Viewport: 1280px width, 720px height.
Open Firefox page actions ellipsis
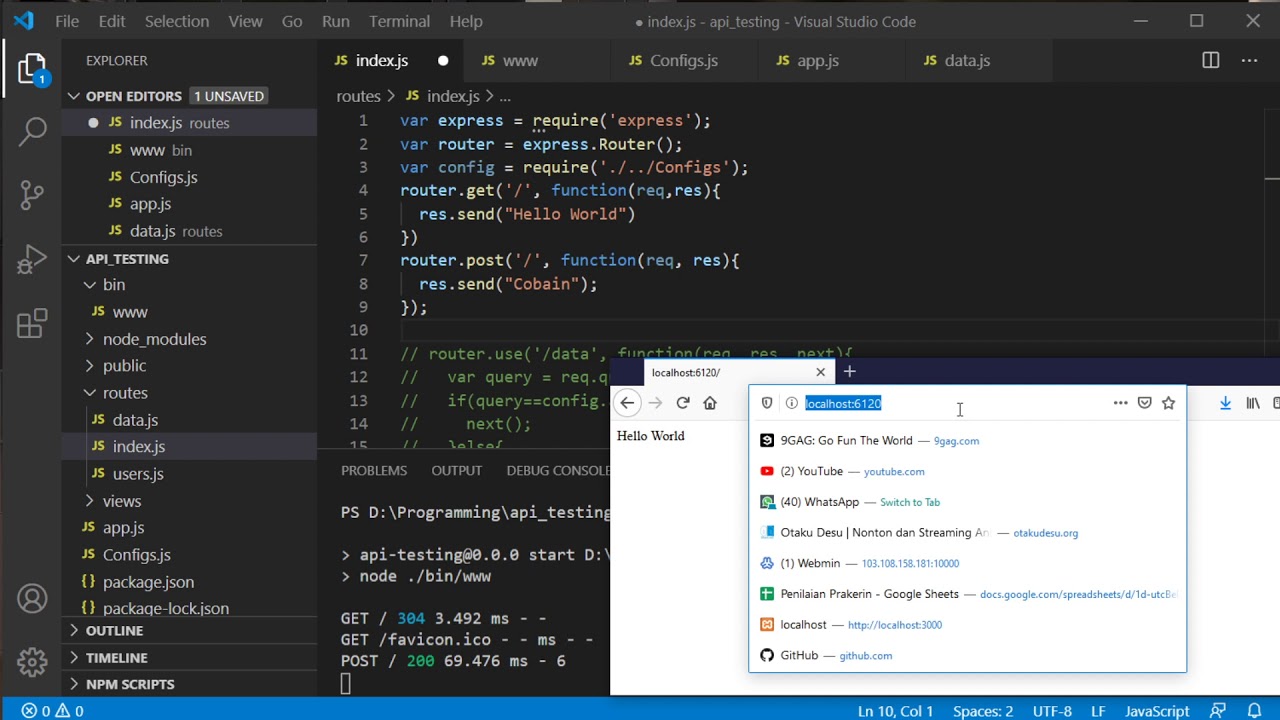[1121, 403]
